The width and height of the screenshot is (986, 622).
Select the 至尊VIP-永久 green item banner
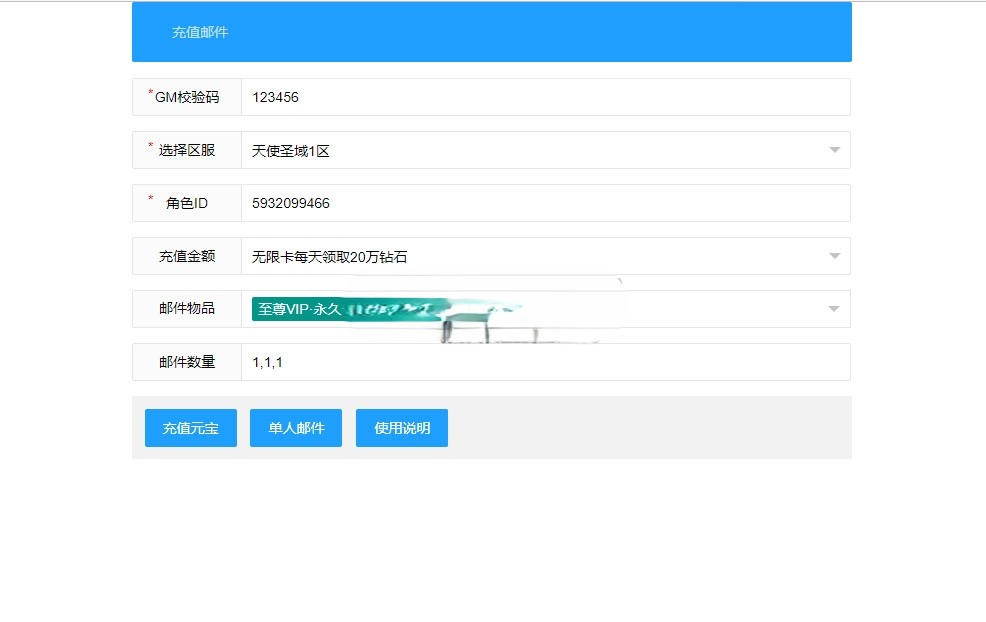point(300,309)
